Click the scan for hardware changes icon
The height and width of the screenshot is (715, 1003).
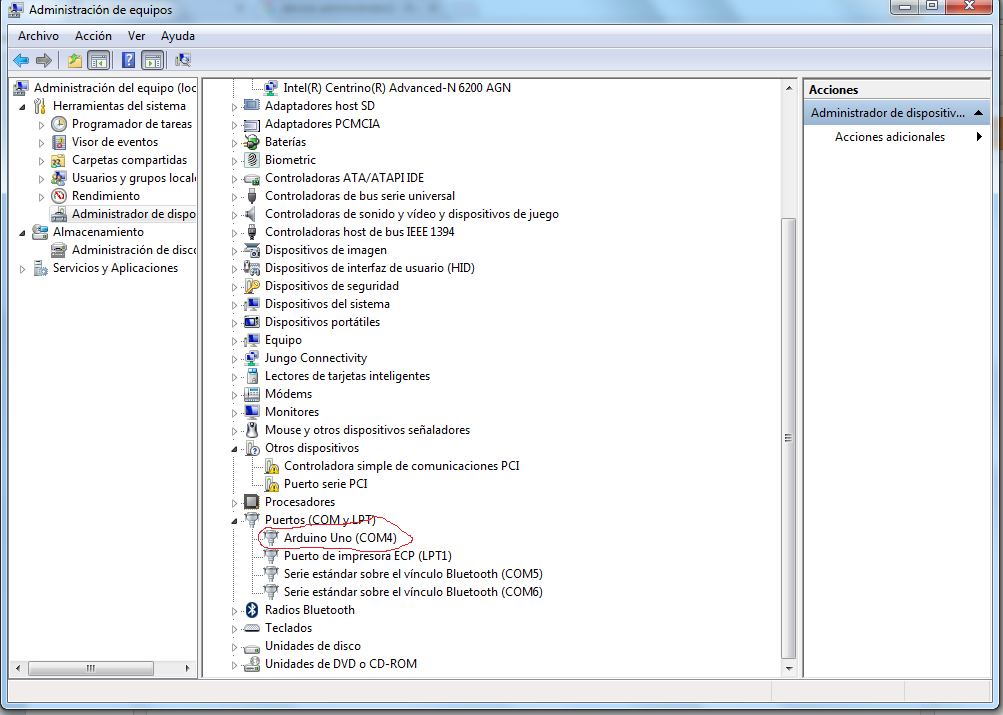[x=183, y=61]
